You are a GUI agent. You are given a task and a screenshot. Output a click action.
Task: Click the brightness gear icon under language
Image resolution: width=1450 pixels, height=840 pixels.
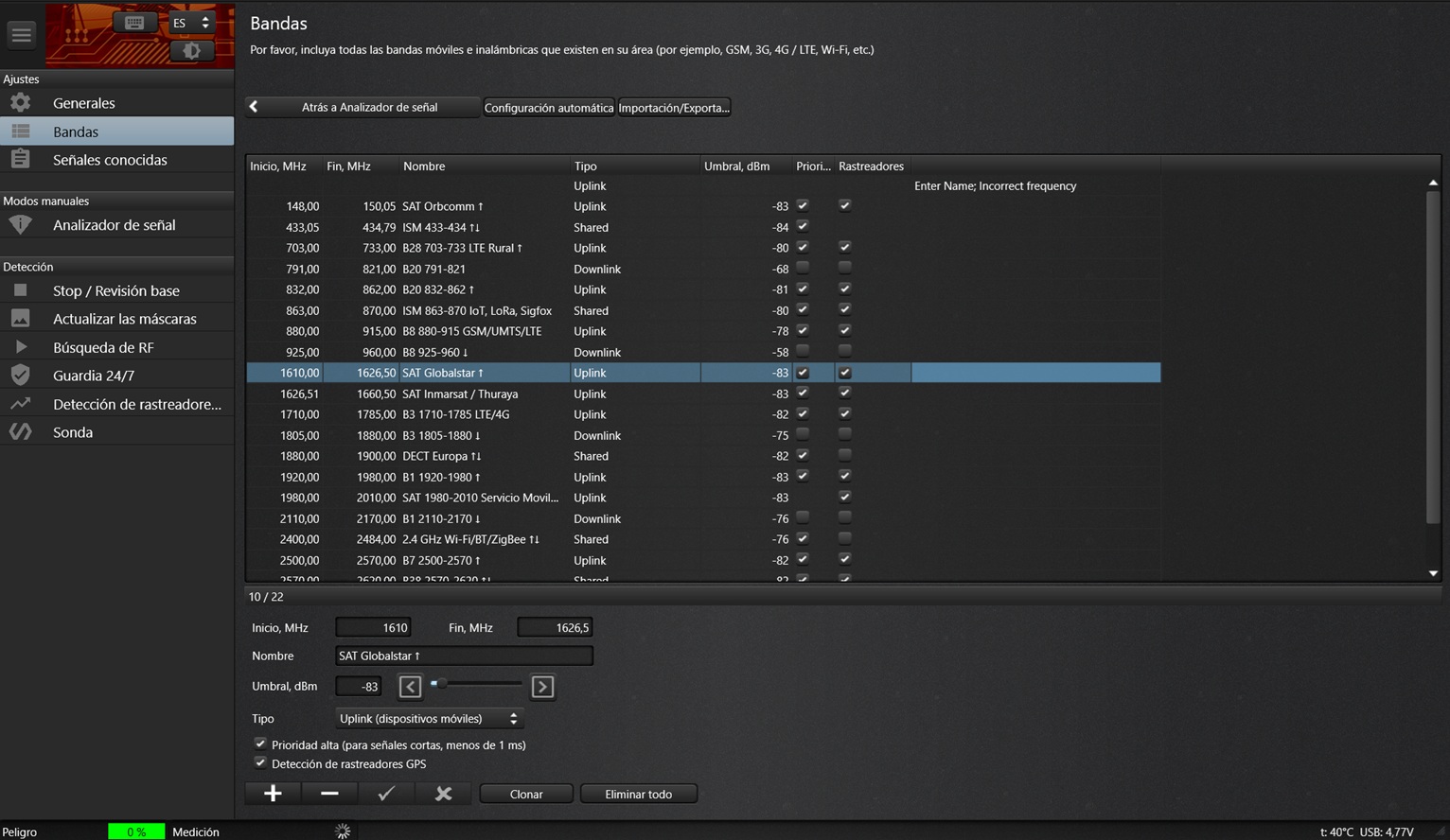[192, 50]
